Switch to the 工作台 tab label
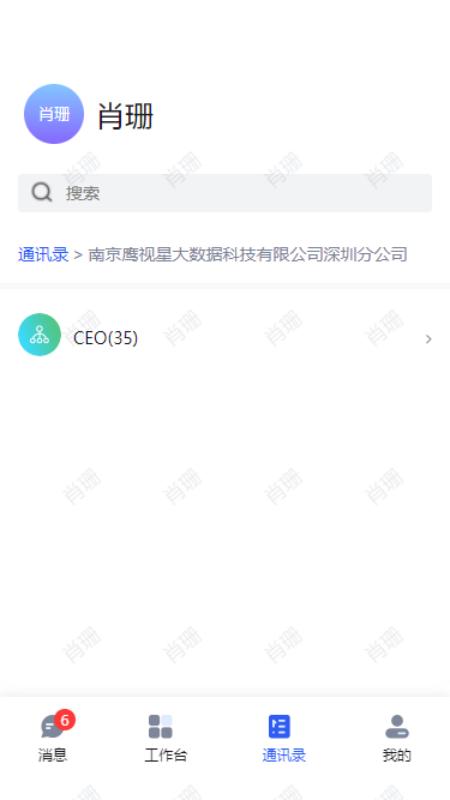450x800 pixels. (165, 755)
